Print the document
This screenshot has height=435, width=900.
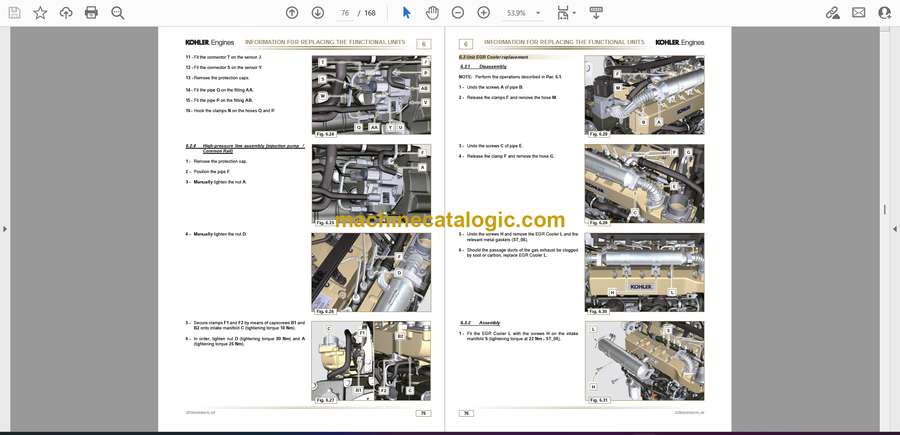(91, 13)
